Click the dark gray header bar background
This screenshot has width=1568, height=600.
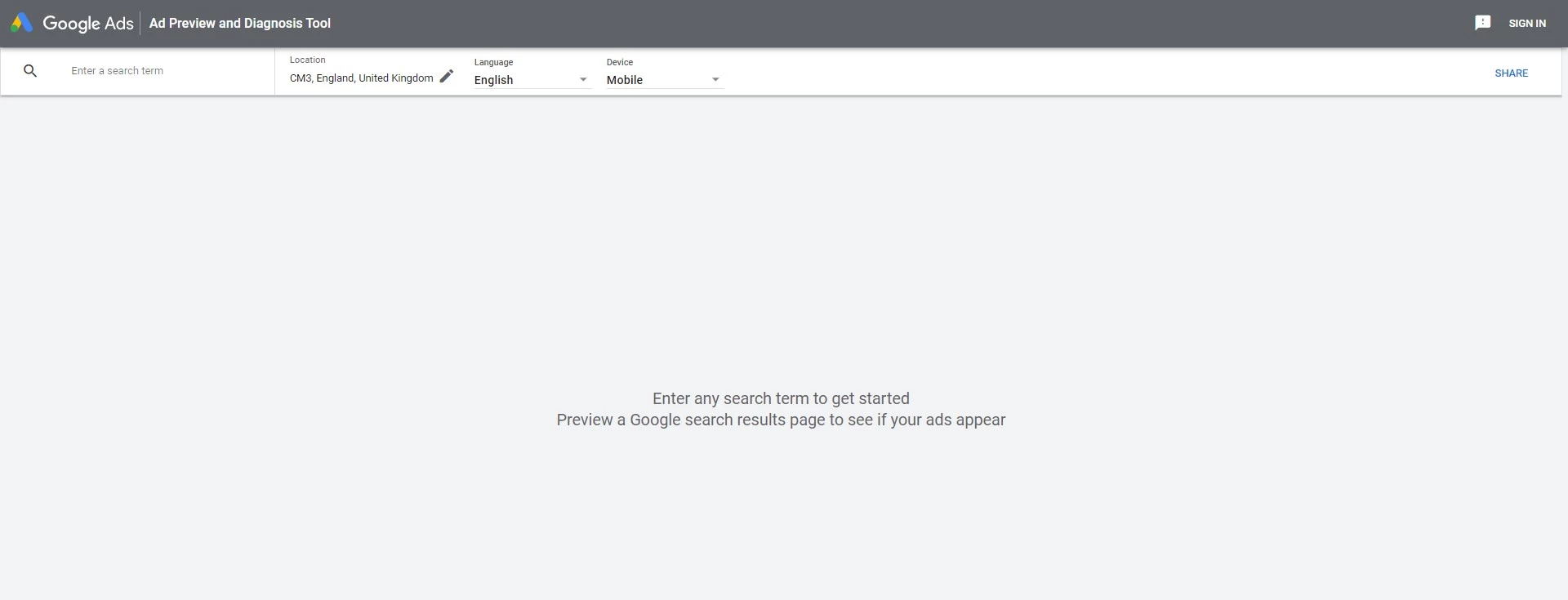[898, 23]
